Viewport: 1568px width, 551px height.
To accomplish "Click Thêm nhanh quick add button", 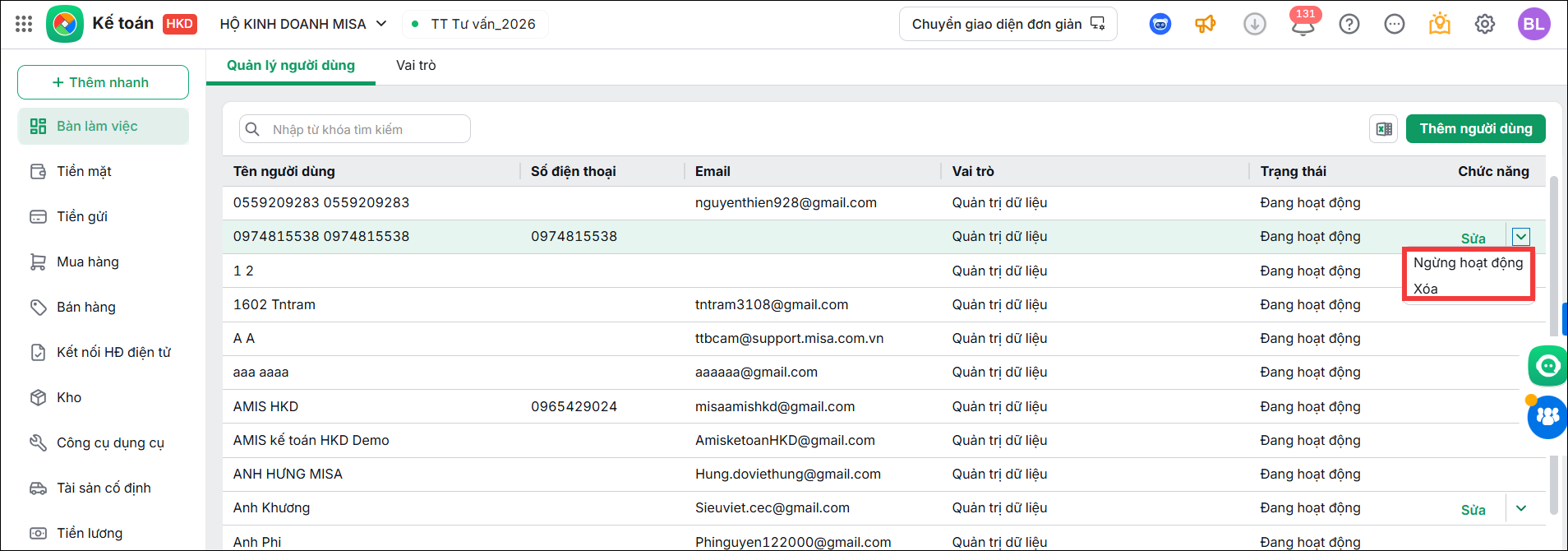I will pyautogui.click(x=103, y=82).
